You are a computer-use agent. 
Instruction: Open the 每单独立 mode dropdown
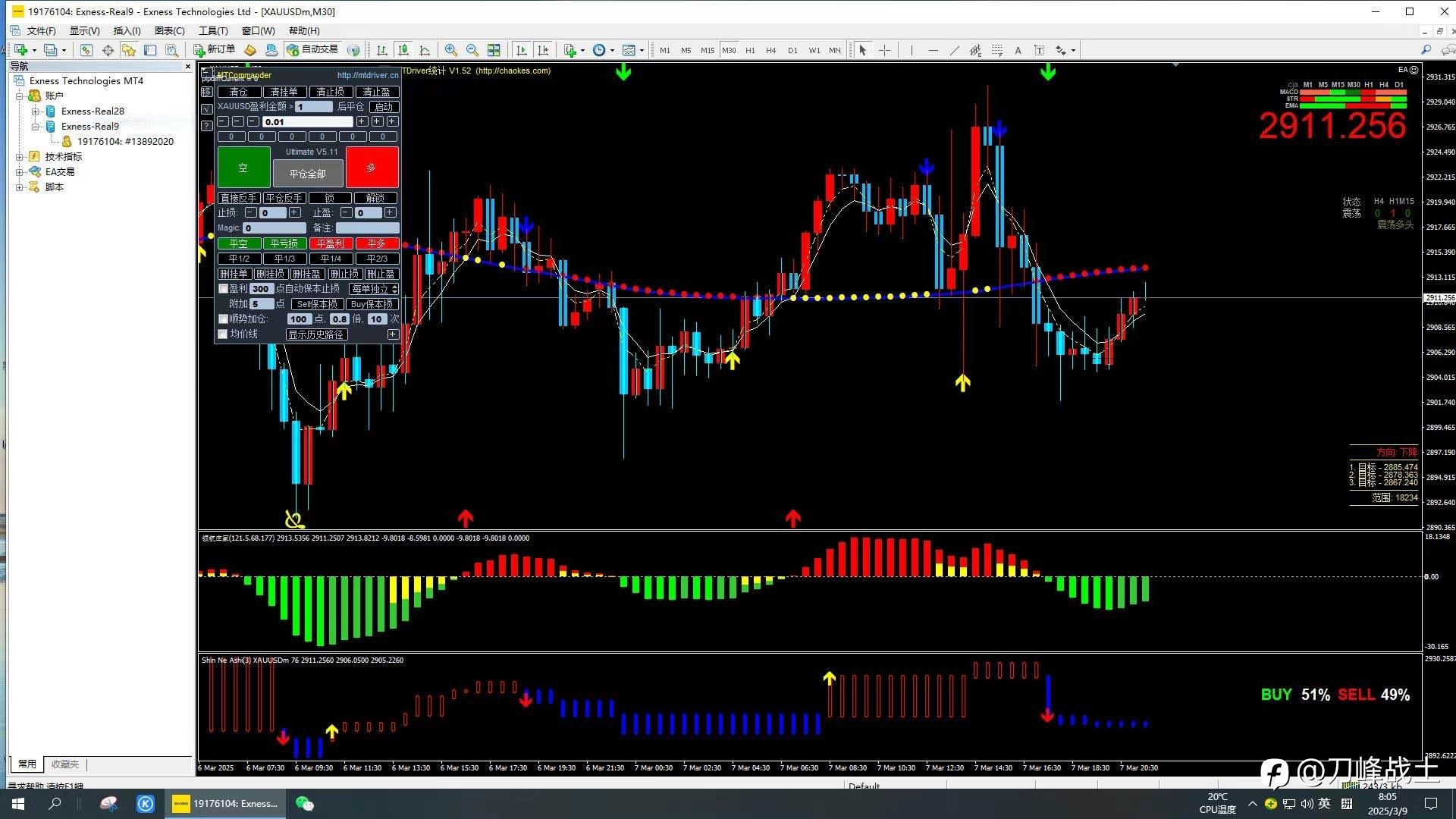pos(374,289)
